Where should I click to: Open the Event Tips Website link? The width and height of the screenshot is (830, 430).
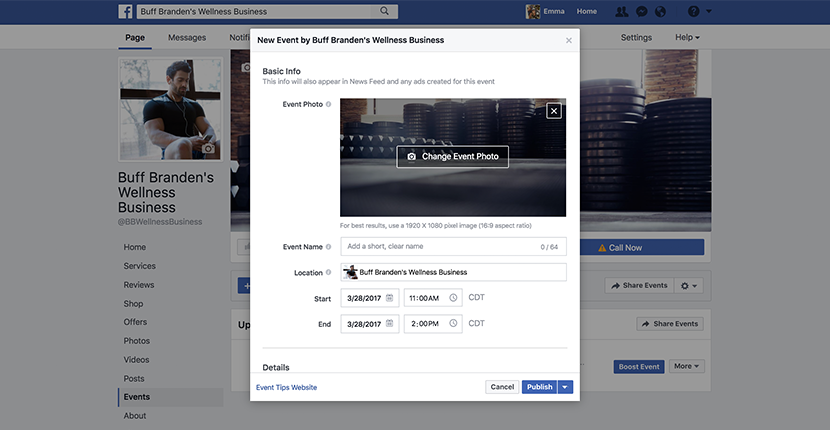pyautogui.click(x=286, y=388)
